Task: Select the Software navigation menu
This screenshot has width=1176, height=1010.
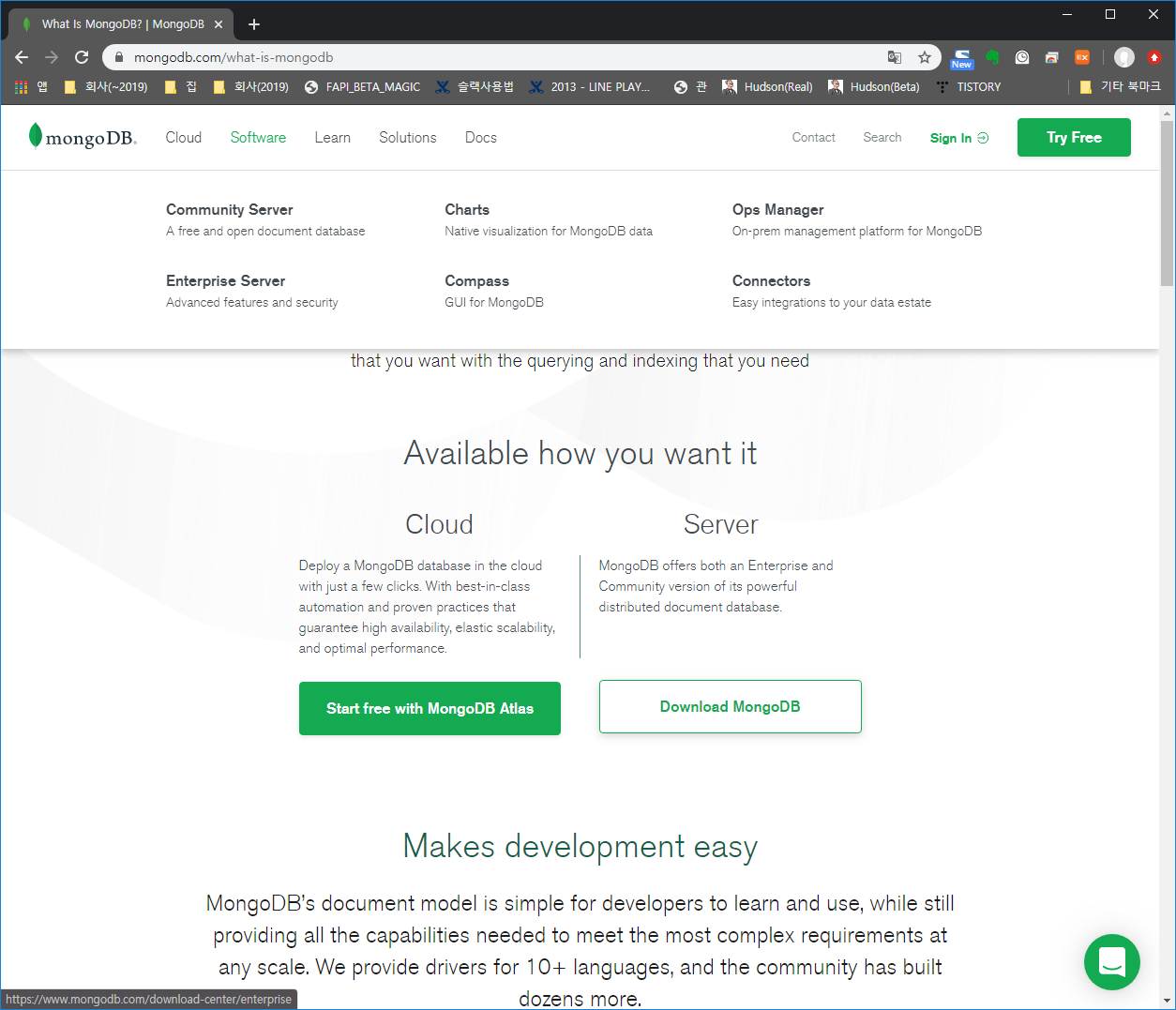Action: pos(258,138)
